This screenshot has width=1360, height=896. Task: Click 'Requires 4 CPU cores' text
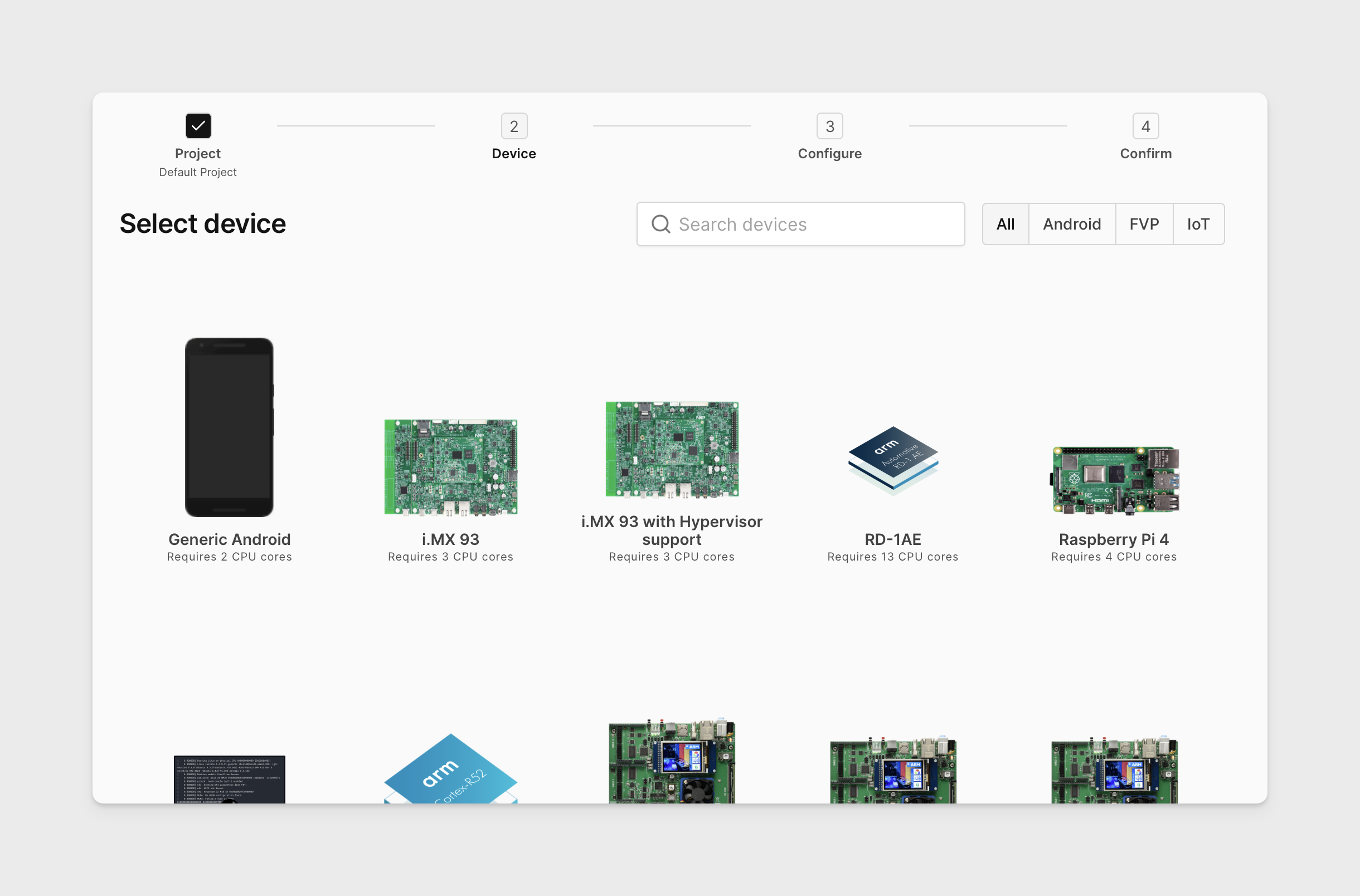click(x=1114, y=557)
